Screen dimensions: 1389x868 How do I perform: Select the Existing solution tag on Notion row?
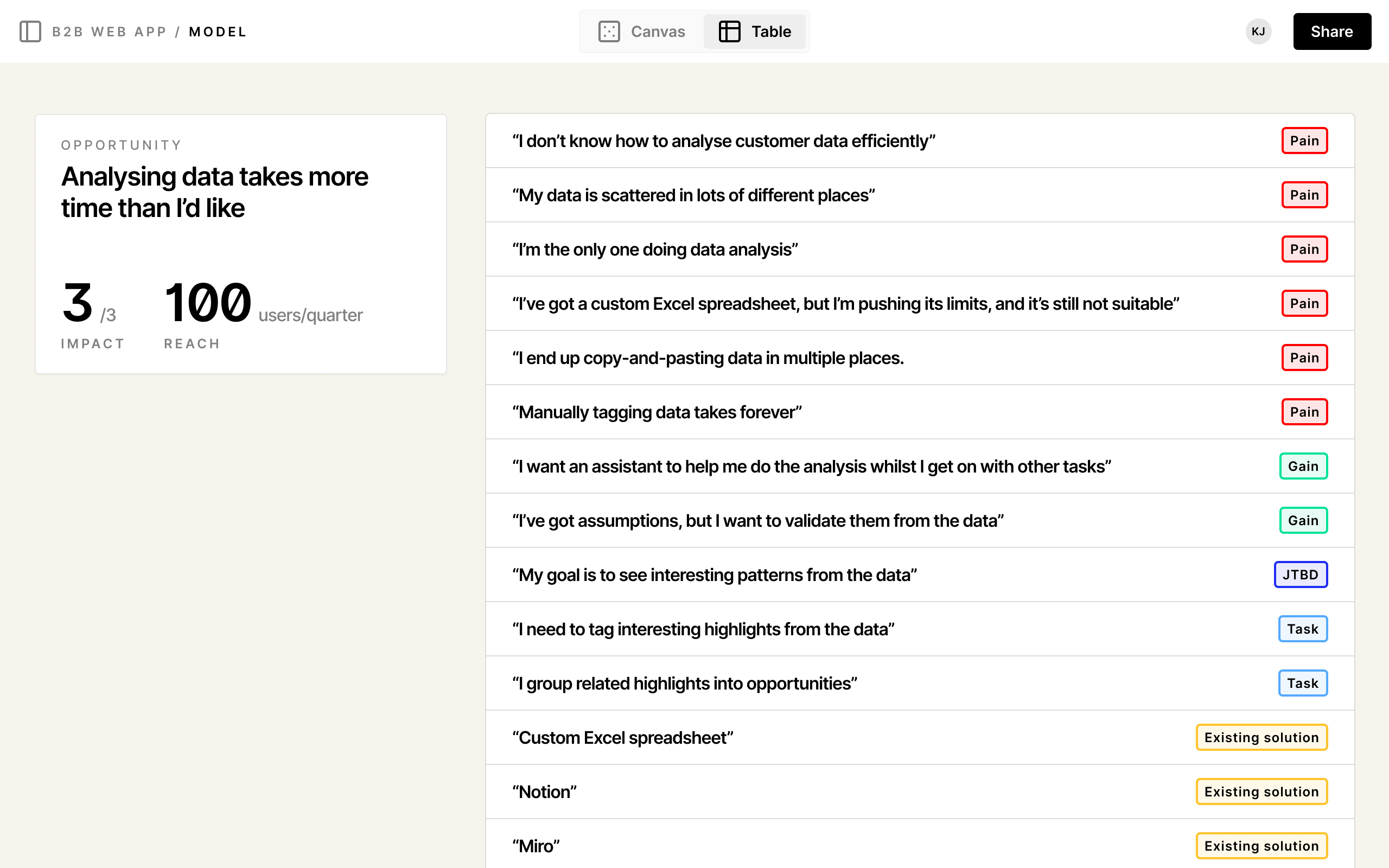coord(1261,791)
